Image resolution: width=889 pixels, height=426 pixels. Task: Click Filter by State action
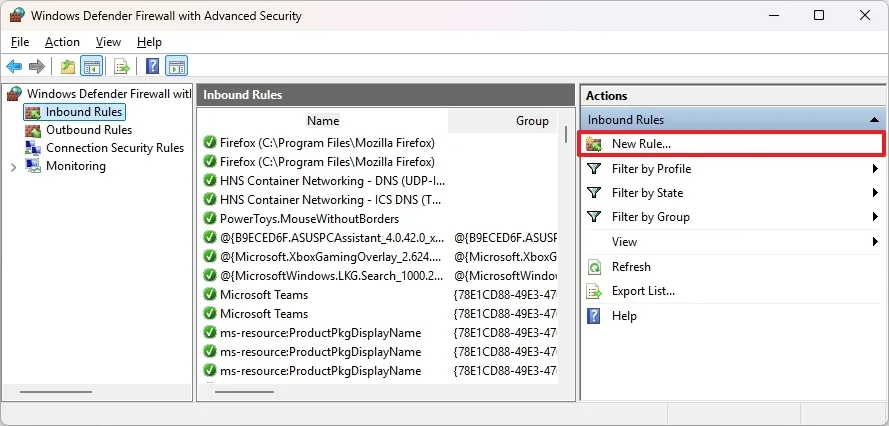[x=647, y=193]
